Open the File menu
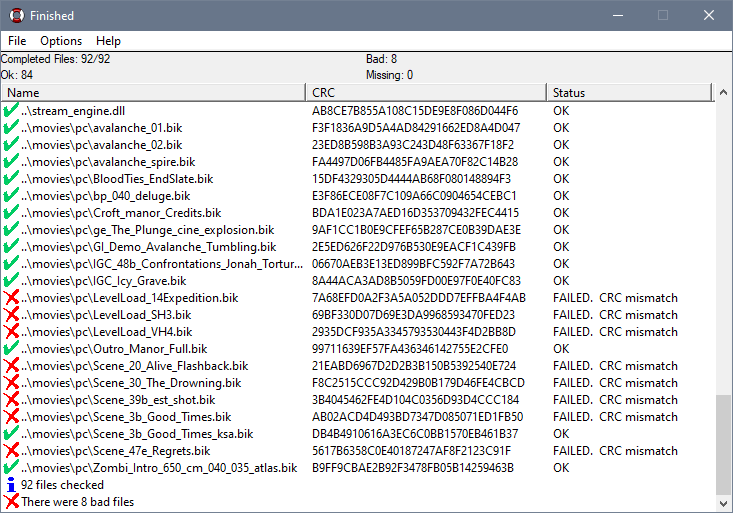Screen dimensions: 733x513 (17, 41)
